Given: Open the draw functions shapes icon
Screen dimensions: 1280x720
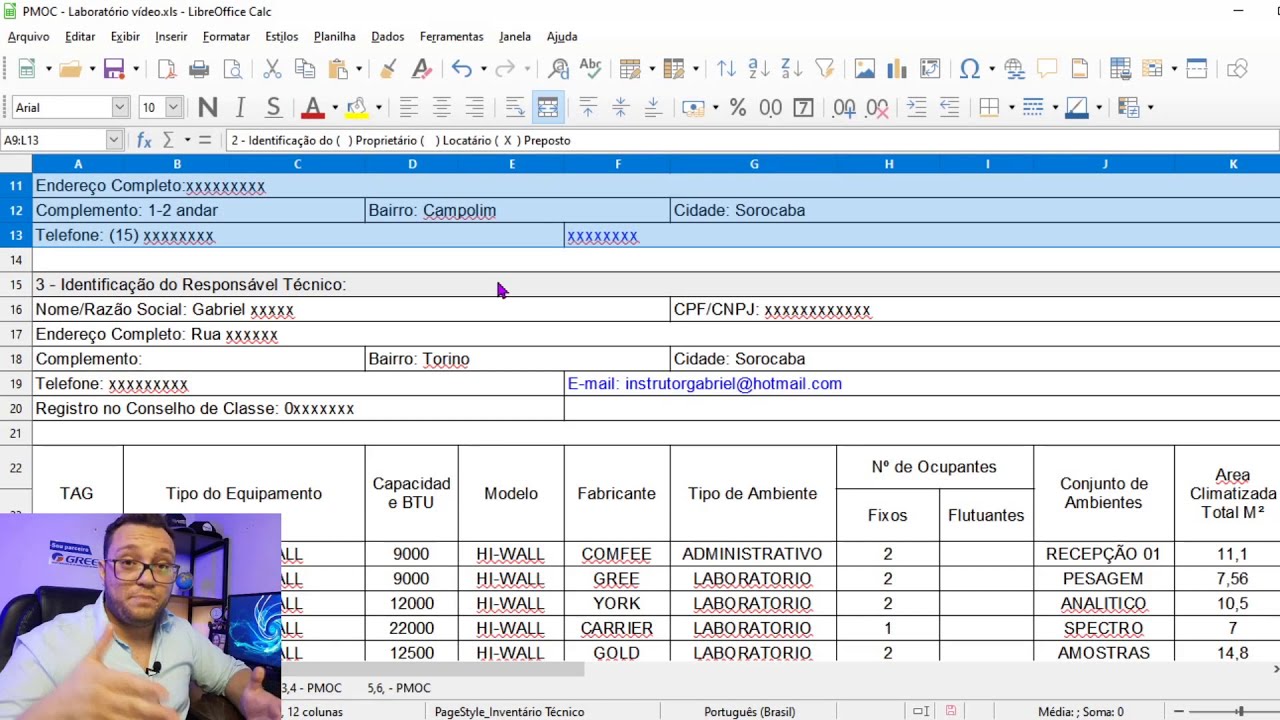Looking at the screenshot, I should [1238, 69].
